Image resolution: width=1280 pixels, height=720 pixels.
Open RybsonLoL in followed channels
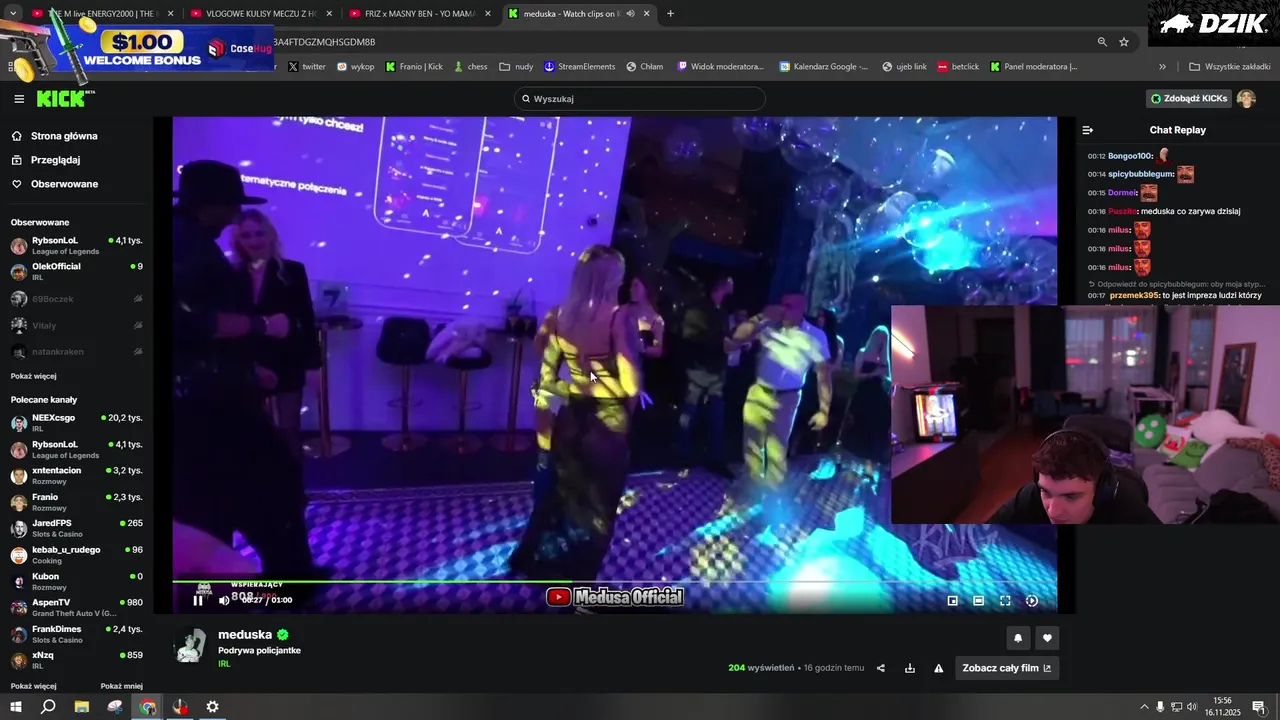point(77,245)
